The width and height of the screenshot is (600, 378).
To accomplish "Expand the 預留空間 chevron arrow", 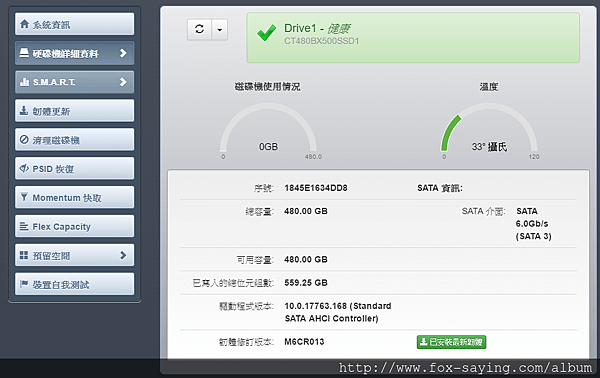I will [x=123, y=255].
